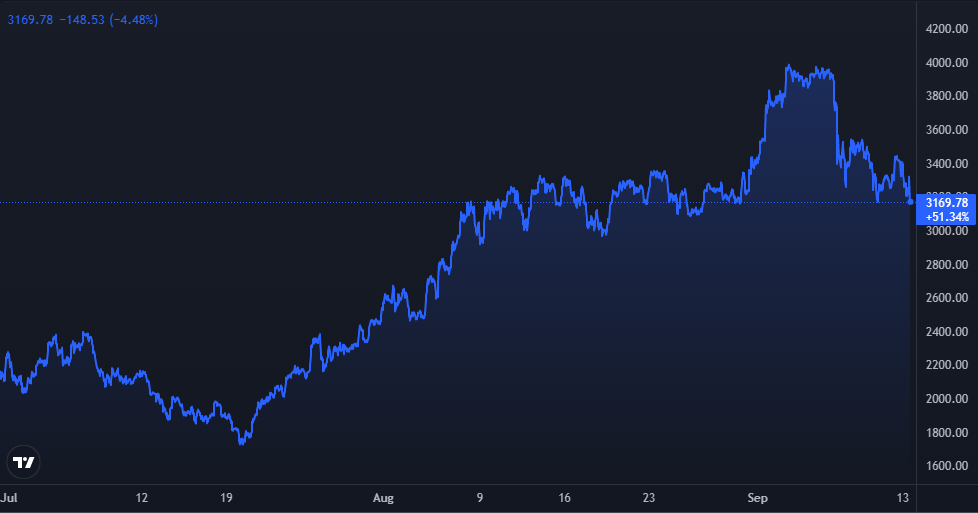Click the 4200.00 price axis label
The image size is (978, 513).
coord(945,29)
